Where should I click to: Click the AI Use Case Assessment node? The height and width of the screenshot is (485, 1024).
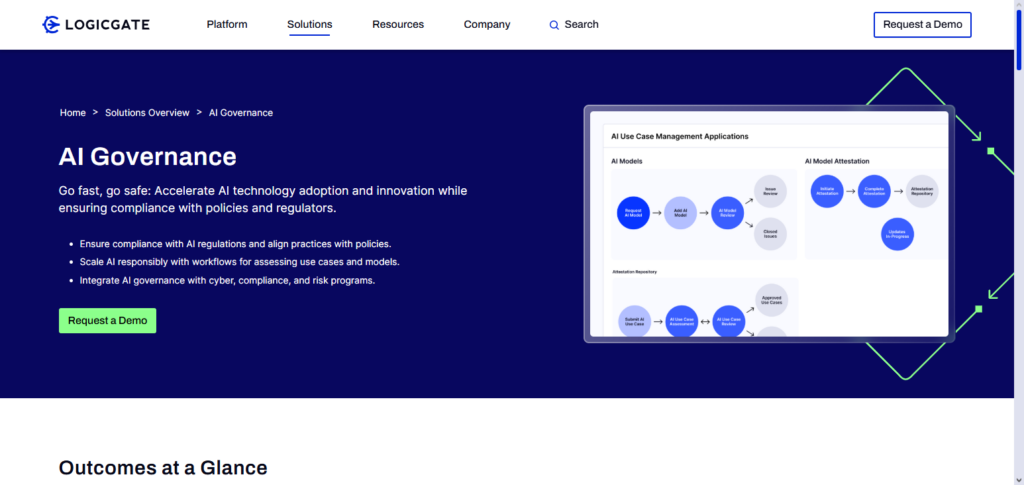point(682,321)
